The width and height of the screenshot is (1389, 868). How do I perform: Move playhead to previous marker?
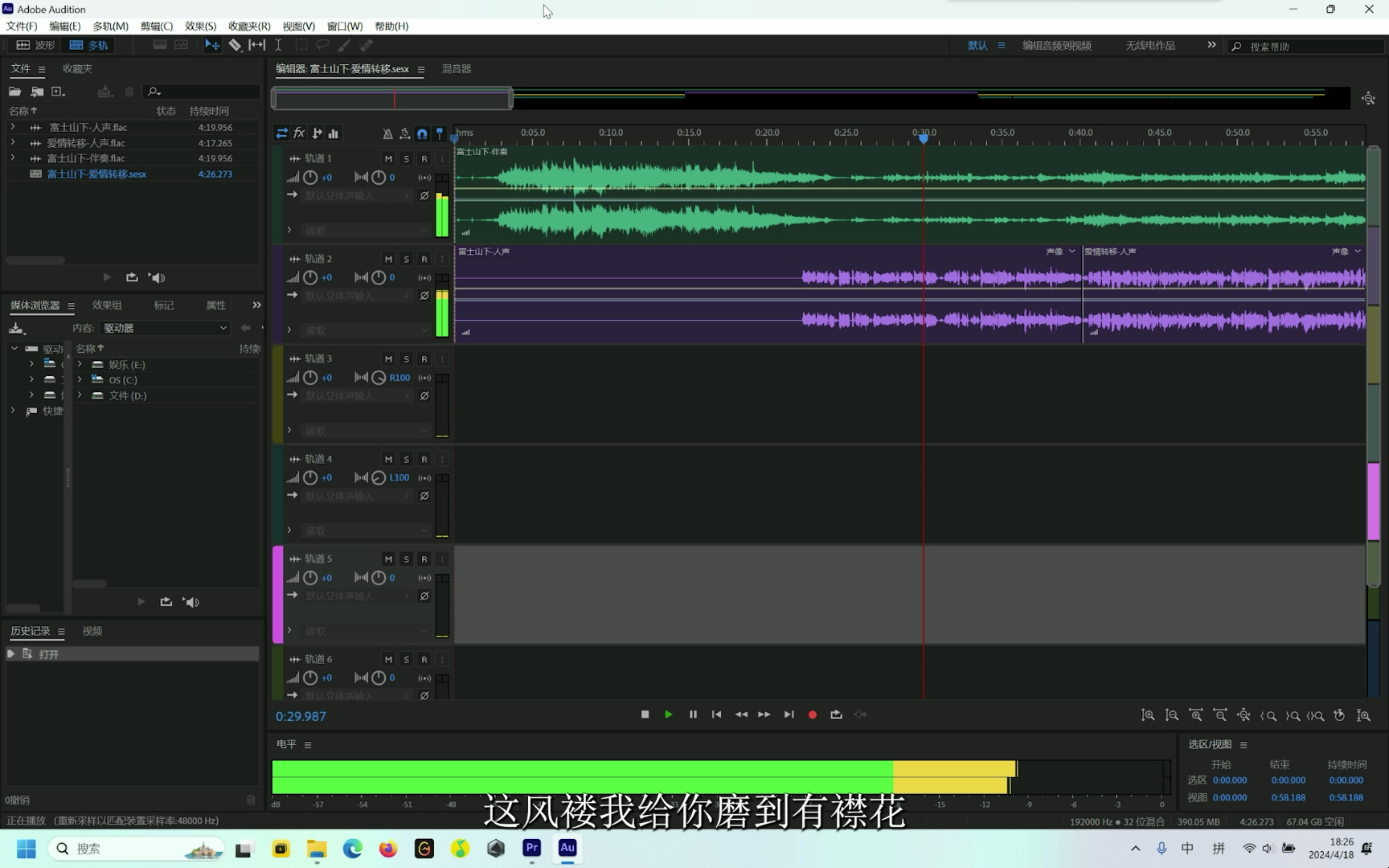[x=716, y=714]
